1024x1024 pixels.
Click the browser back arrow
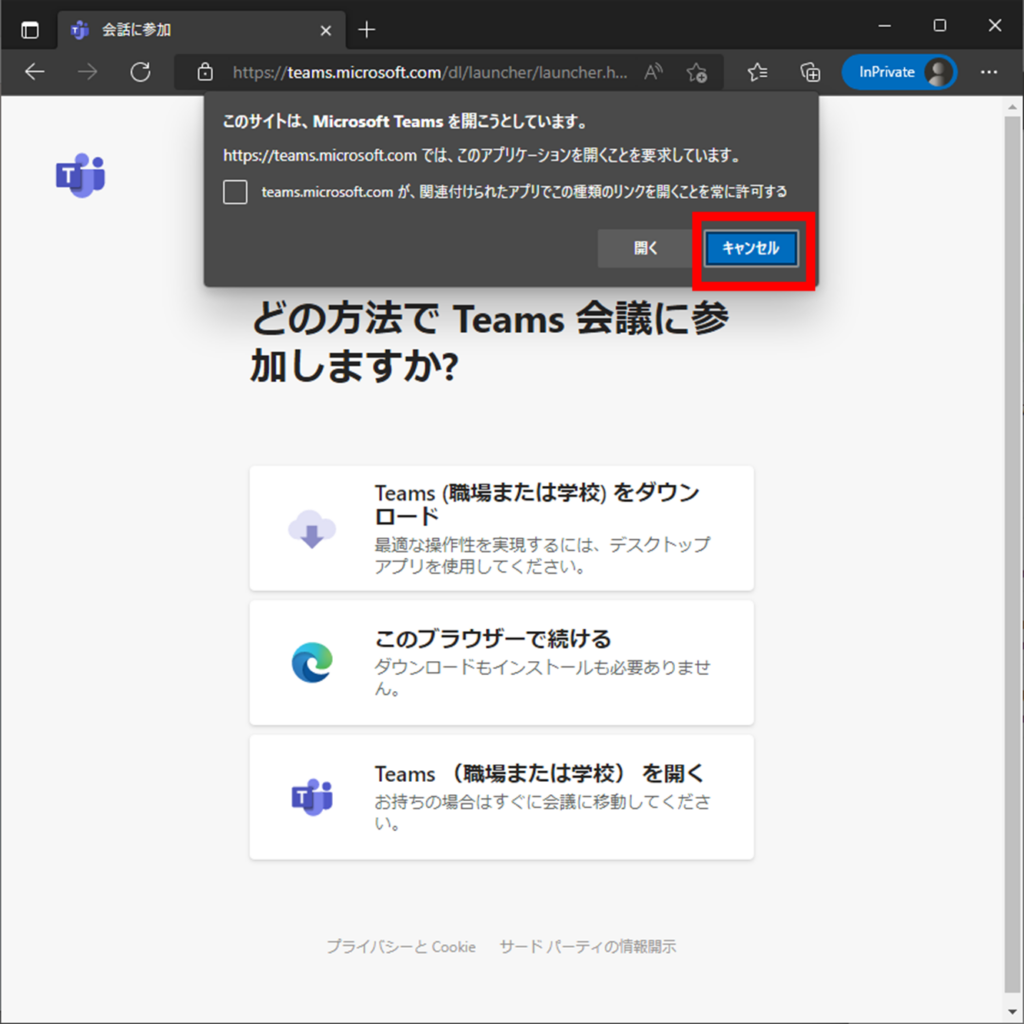pyautogui.click(x=35, y=72)
